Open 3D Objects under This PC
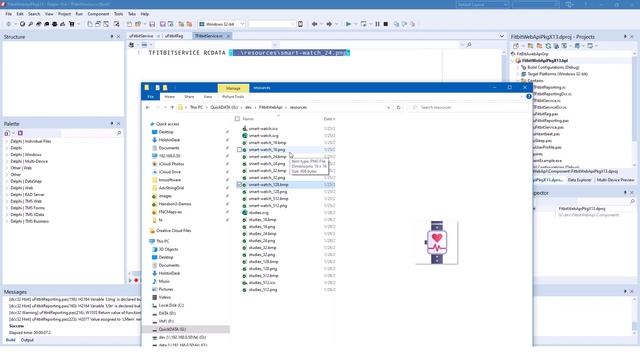640x360 pixels. click(168, 249)
